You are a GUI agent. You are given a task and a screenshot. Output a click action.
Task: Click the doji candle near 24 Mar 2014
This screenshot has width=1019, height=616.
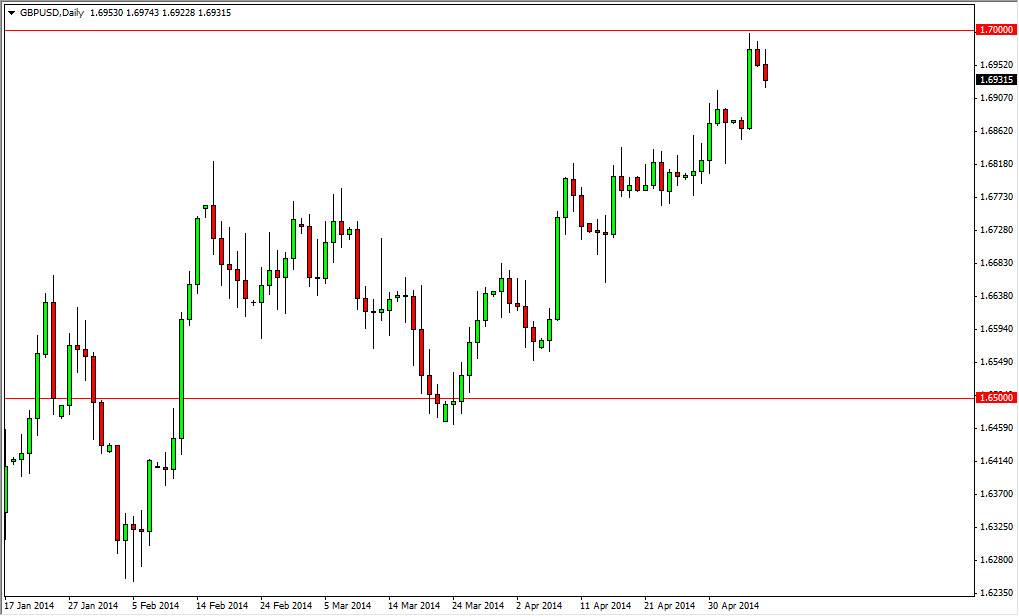[x=453, y=402]
